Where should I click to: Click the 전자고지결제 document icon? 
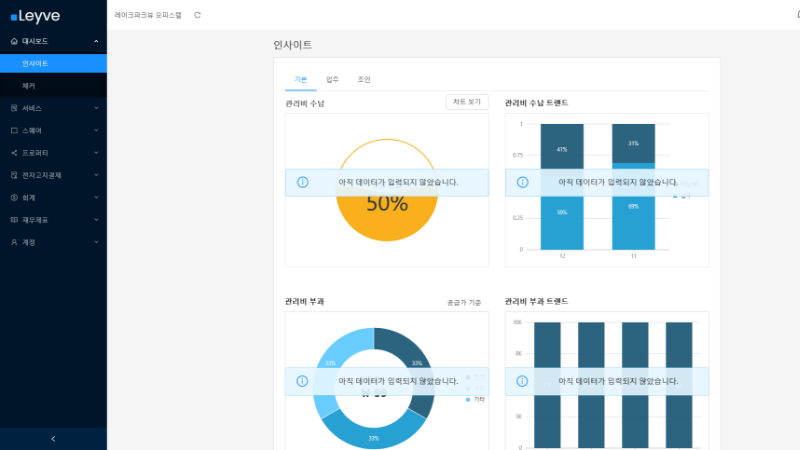[14, 175]
